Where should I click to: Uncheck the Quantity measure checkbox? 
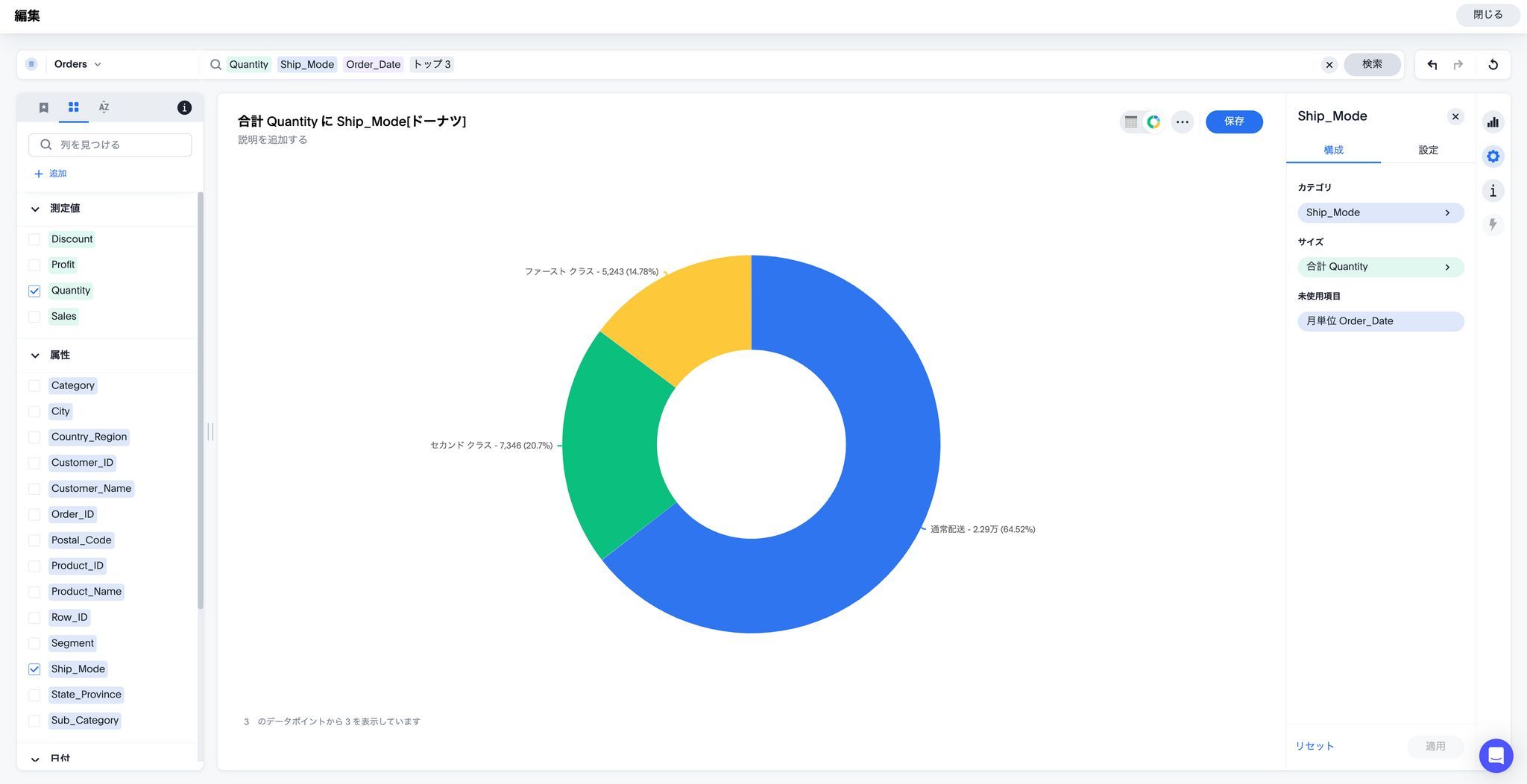point(34,291)
